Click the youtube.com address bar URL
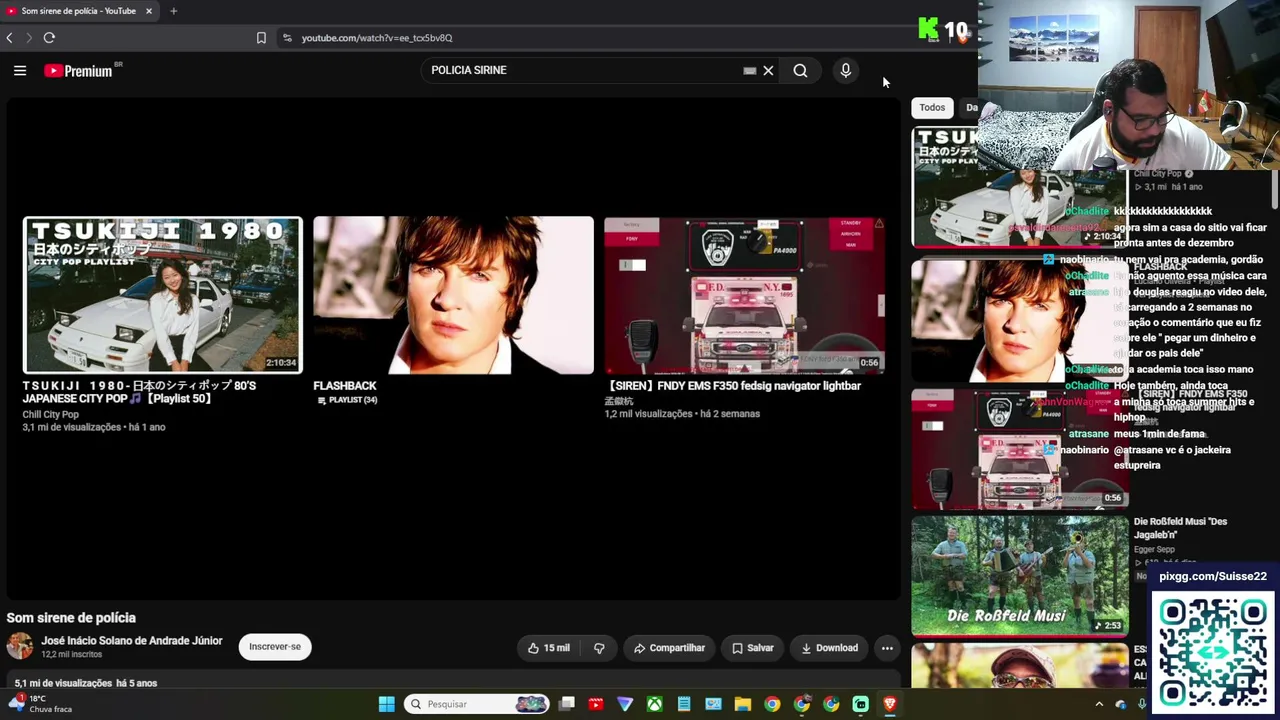The width and height of the screenshot is (1280, 720). [x=377, y=38]
